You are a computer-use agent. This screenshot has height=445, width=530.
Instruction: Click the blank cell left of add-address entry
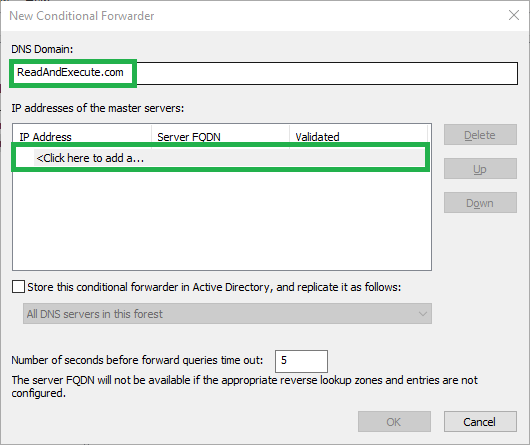click(x=25, y=158)
